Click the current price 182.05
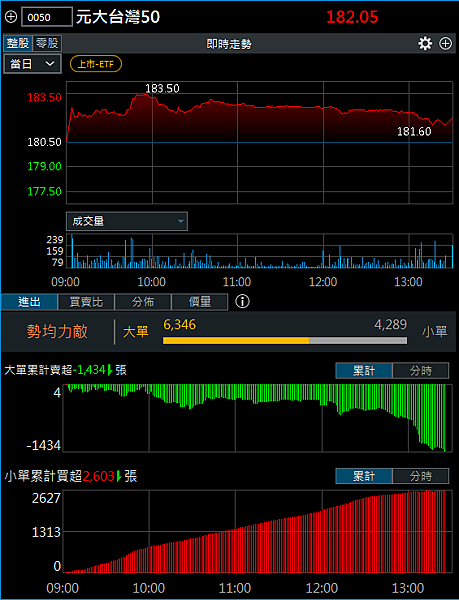This screenshot has width=459, height=600. pos(352,17)
